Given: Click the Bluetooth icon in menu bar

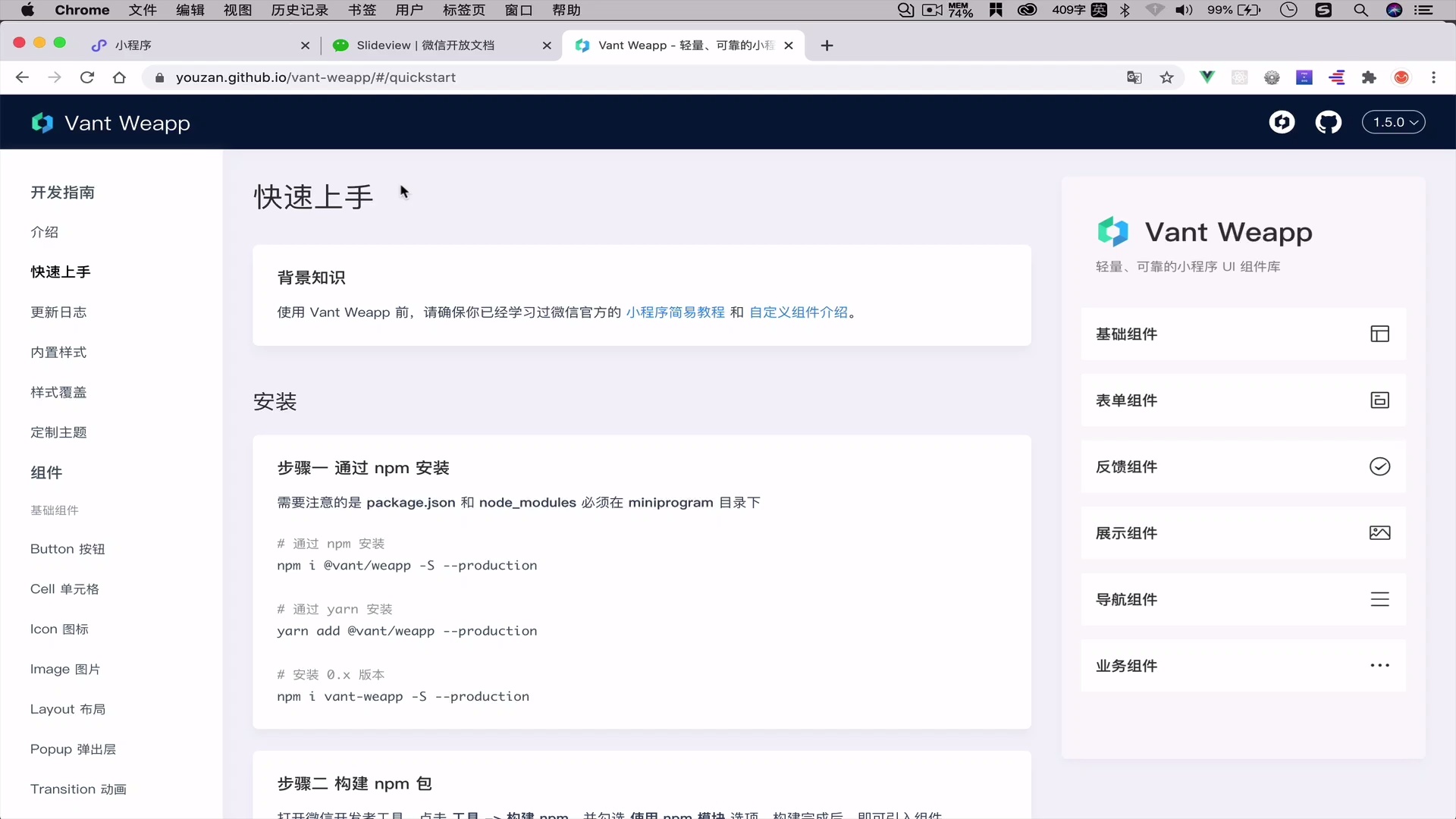Looking at the screenshot, I should tap(1125, 10).
